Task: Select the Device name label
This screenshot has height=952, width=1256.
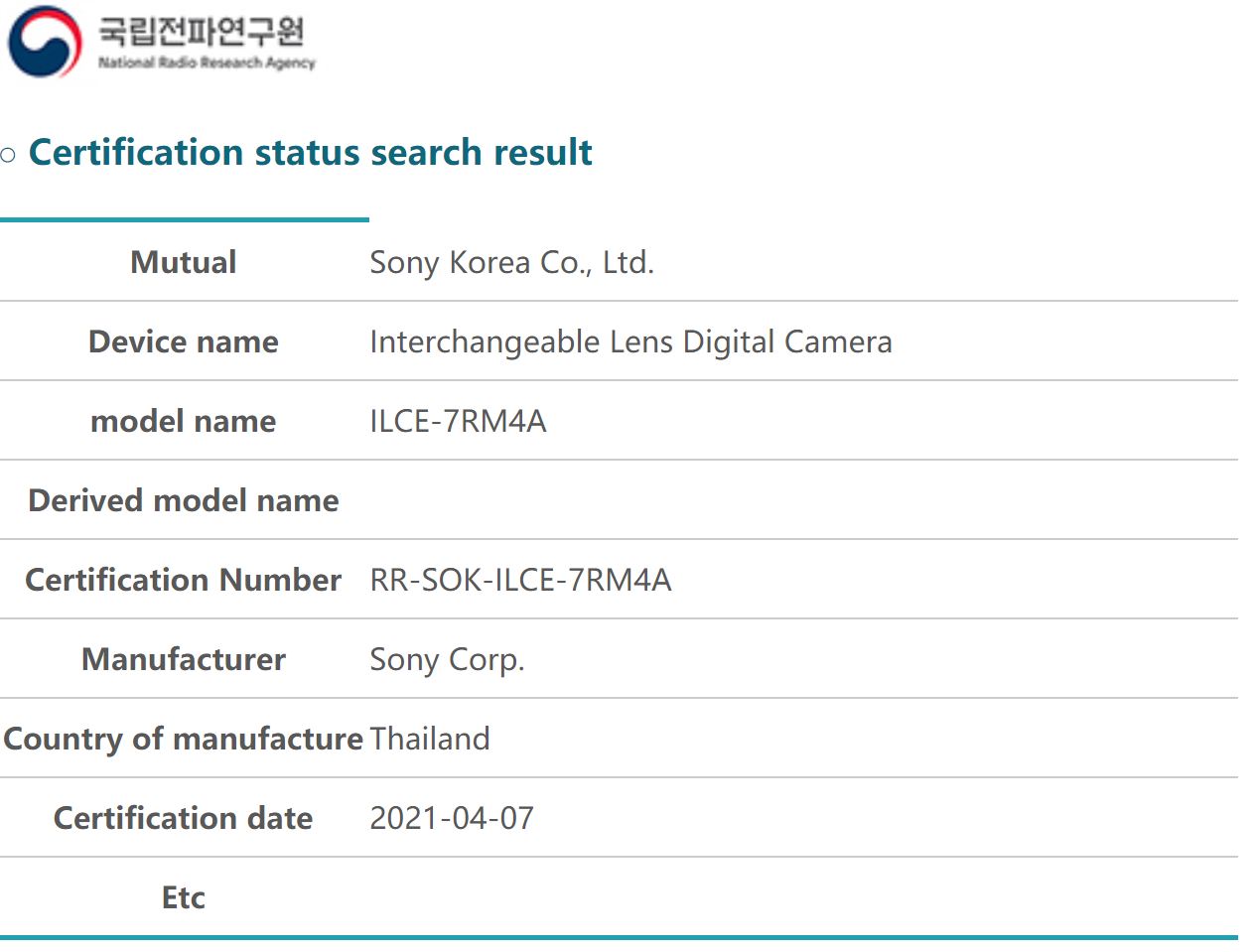Action: pyautogui.click(x=184, y=341)
